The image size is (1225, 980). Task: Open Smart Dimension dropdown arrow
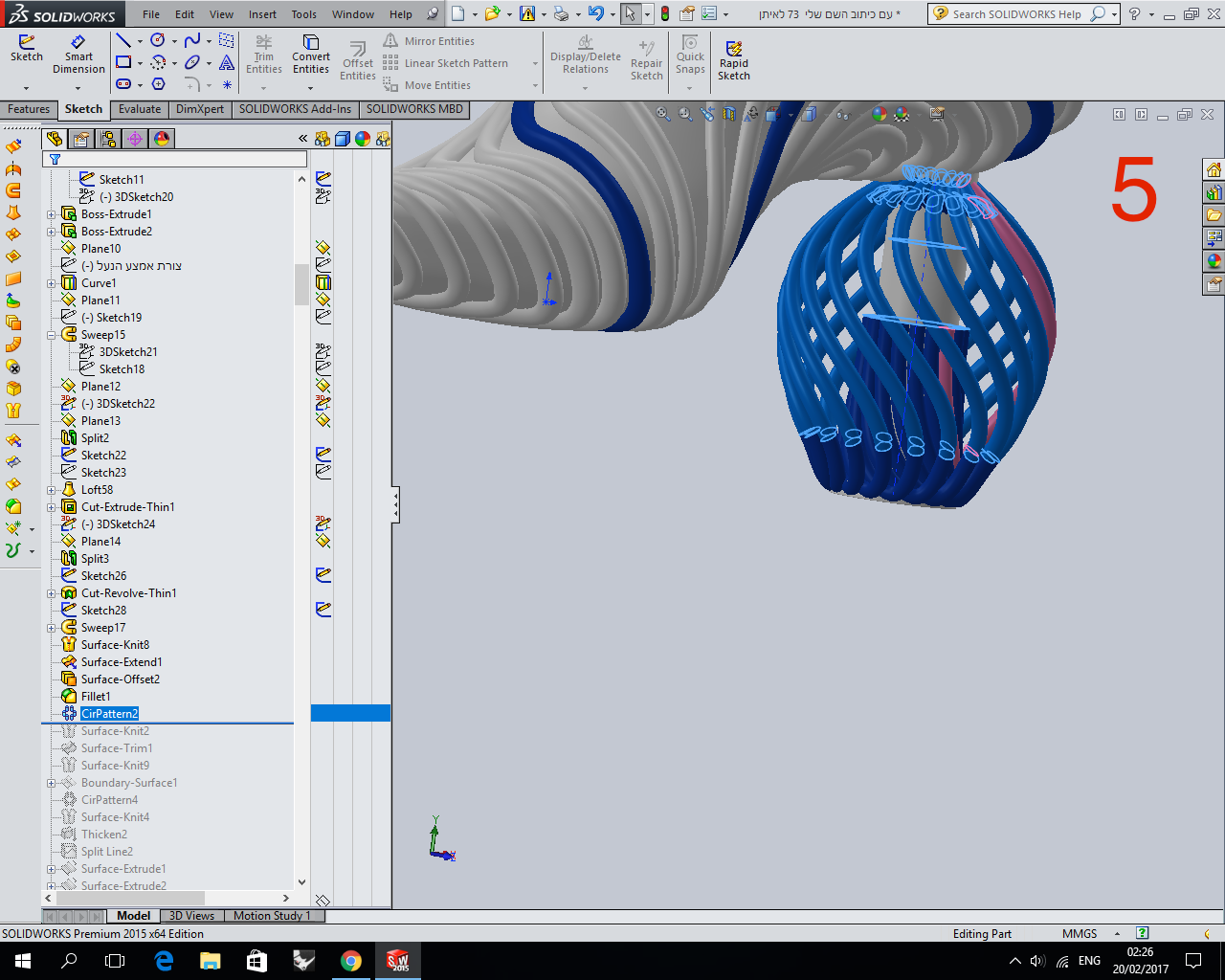pos(78,88)
